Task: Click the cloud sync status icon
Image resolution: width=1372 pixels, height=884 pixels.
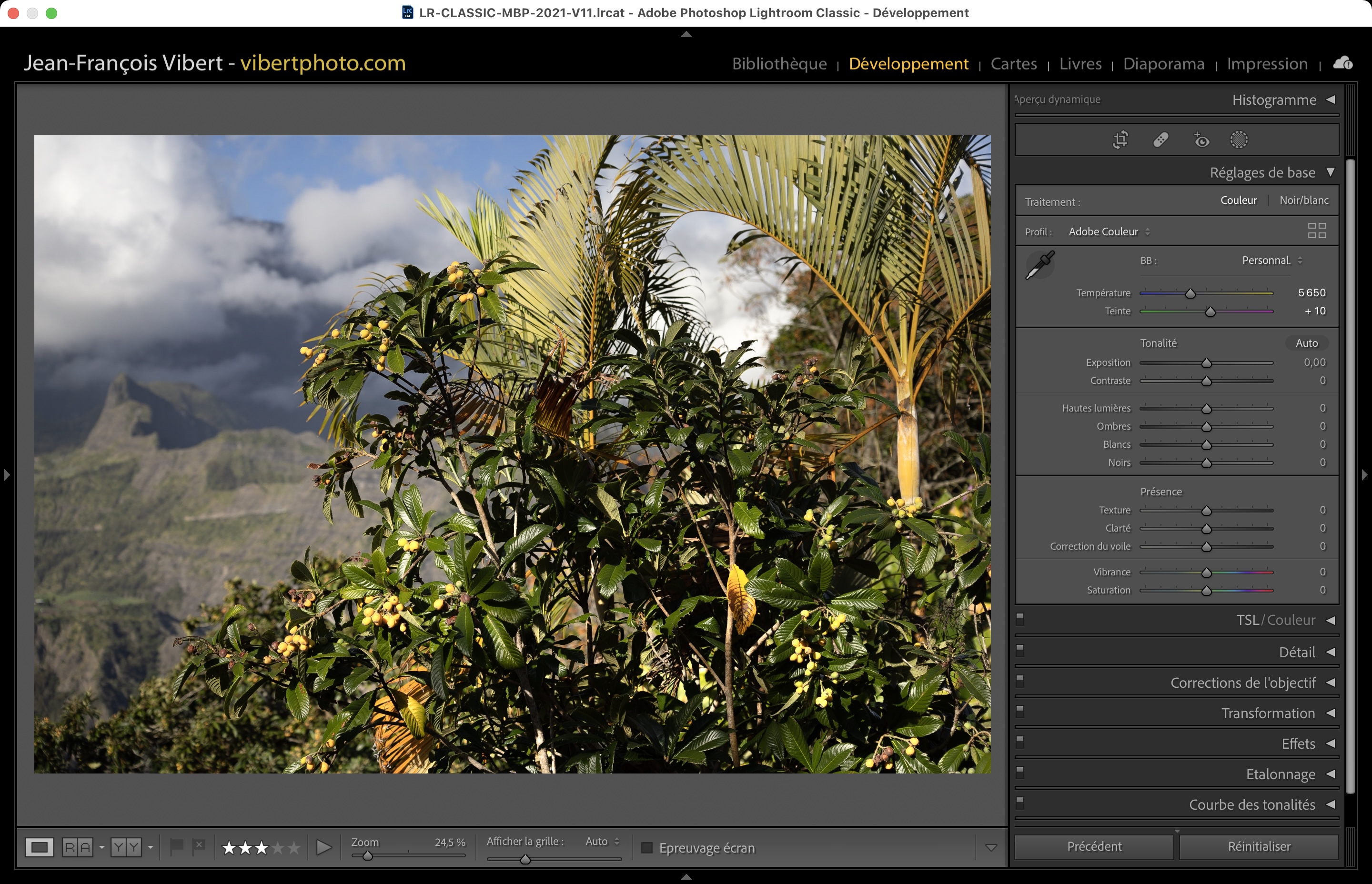Action: pos(1343,63)
